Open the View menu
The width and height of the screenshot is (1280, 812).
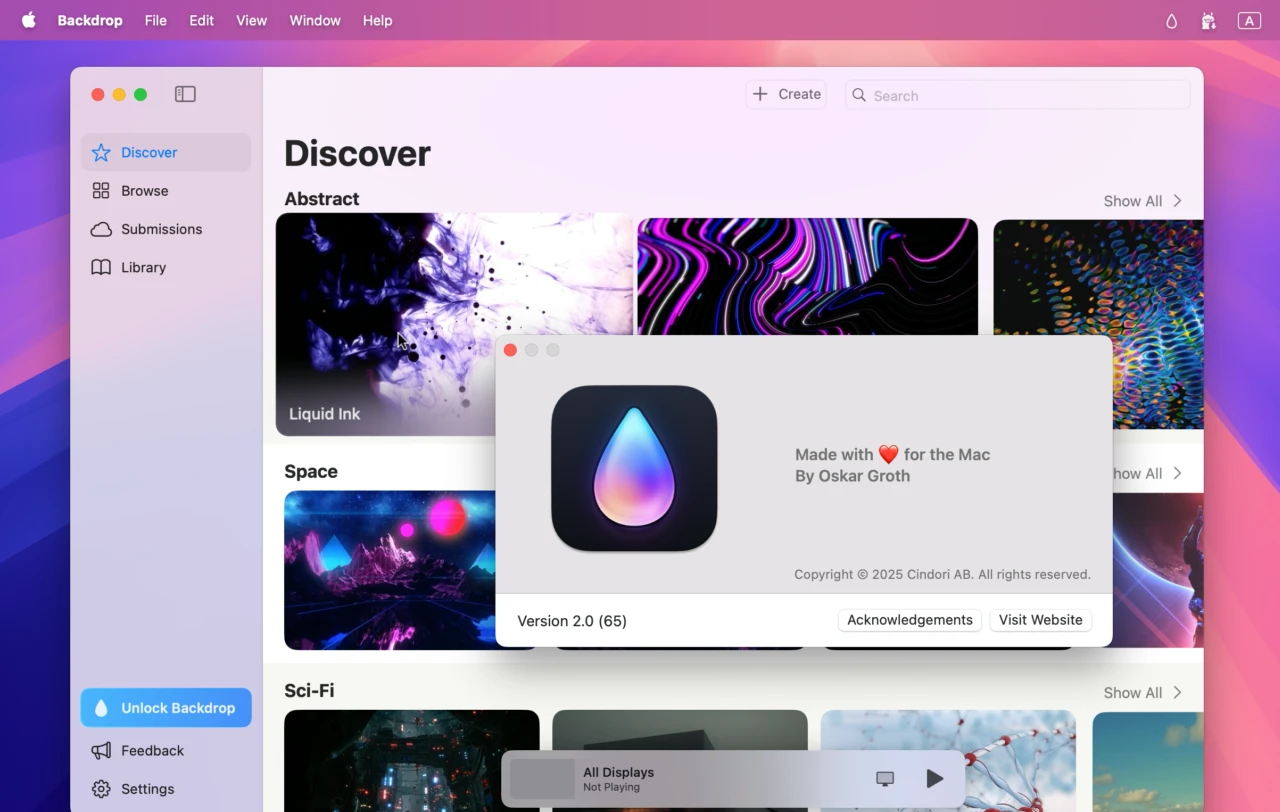point(251,20)
